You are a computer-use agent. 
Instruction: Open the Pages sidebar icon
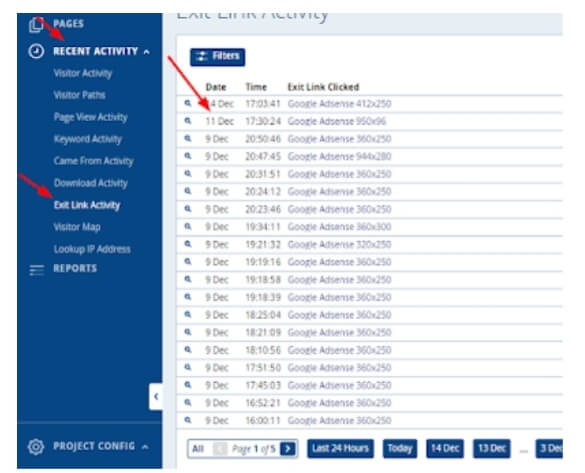36,25
